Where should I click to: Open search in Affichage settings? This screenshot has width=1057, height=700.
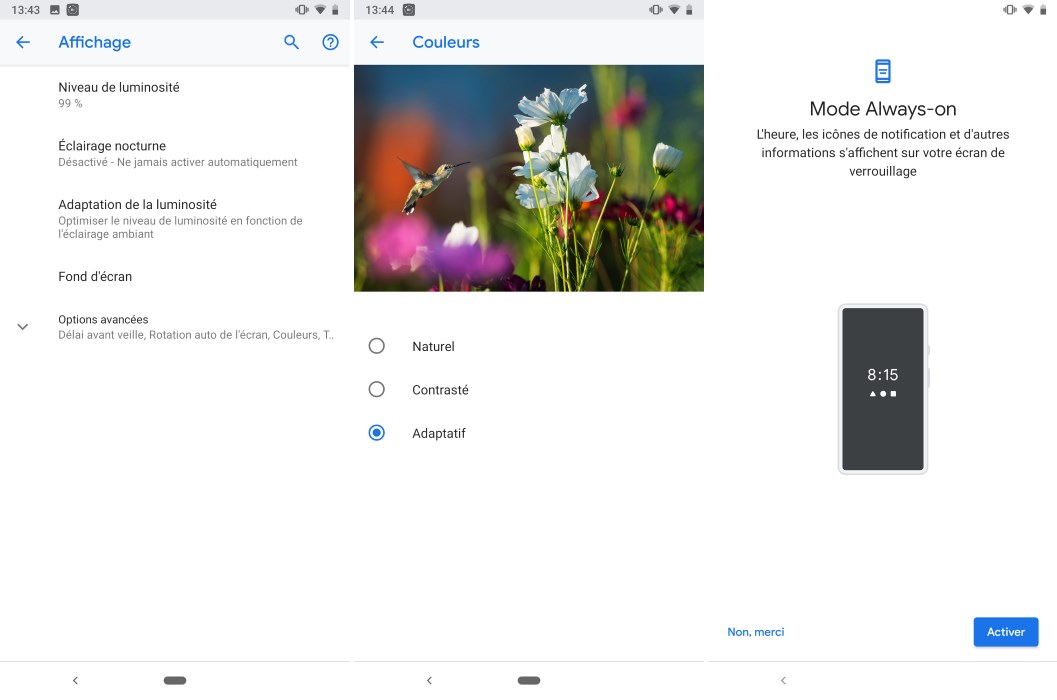pyautogui.click(x=291, y=42)
